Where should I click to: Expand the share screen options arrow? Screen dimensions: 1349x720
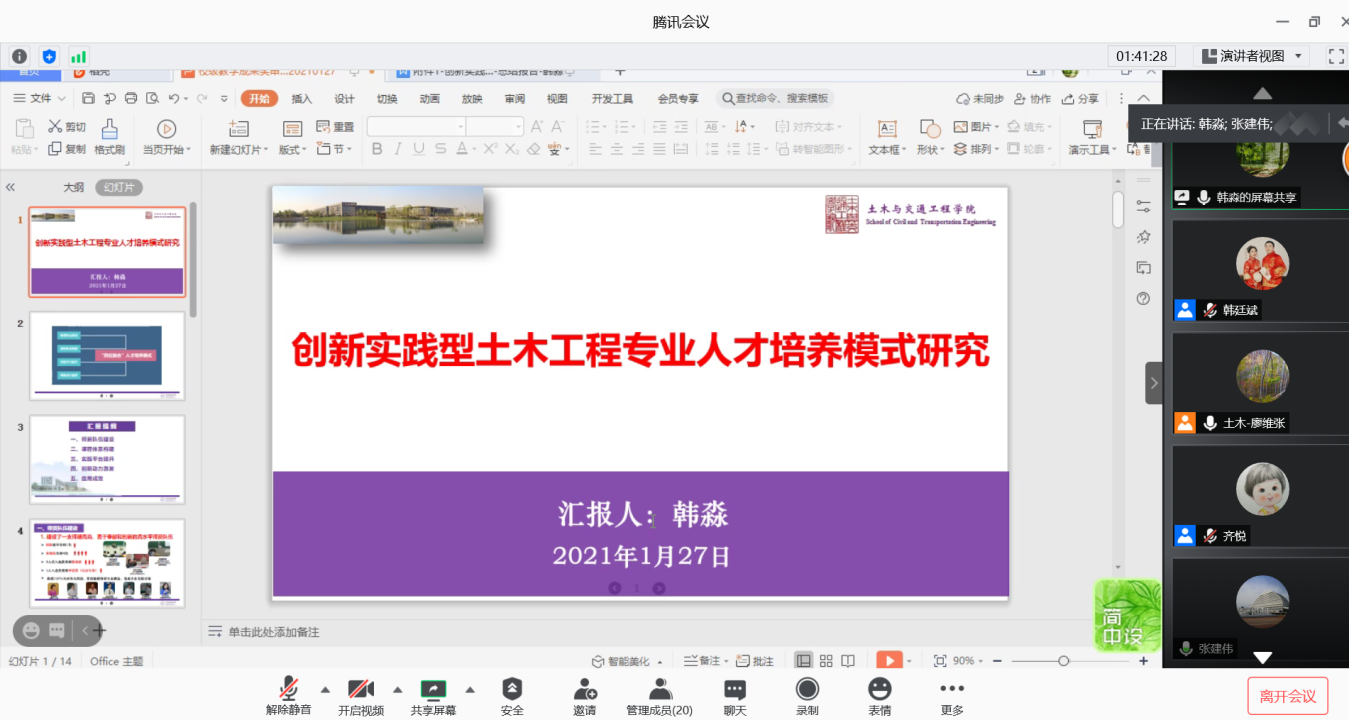(x=470, y=689)
